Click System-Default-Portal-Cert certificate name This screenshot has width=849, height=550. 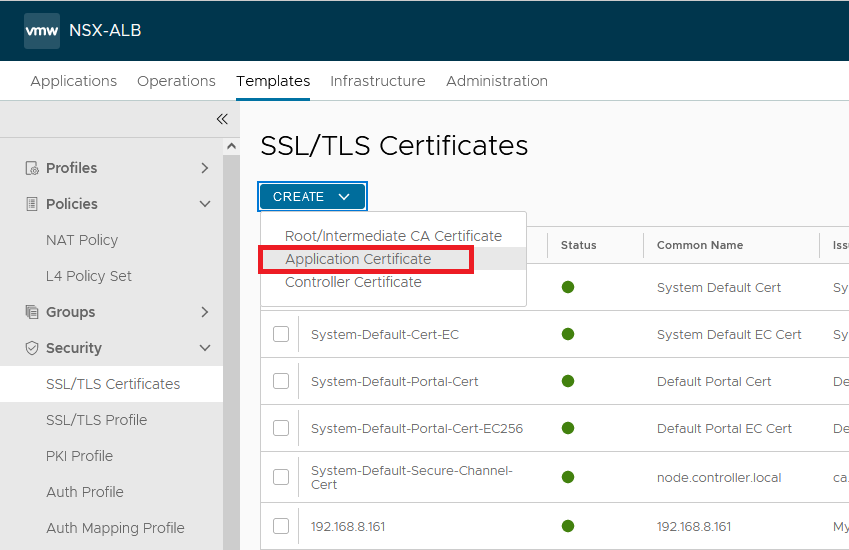click(x=395, y=382)
